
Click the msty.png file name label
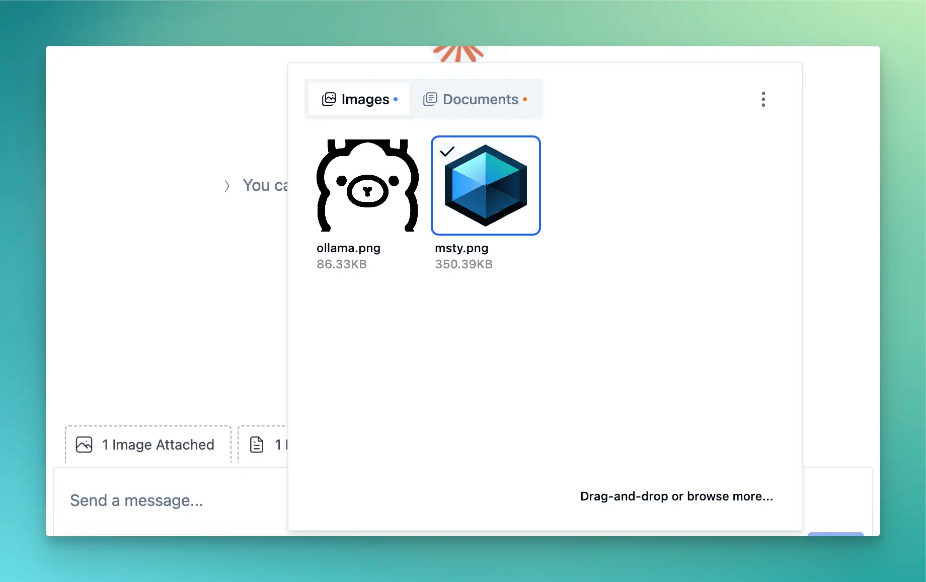[462, 248]
